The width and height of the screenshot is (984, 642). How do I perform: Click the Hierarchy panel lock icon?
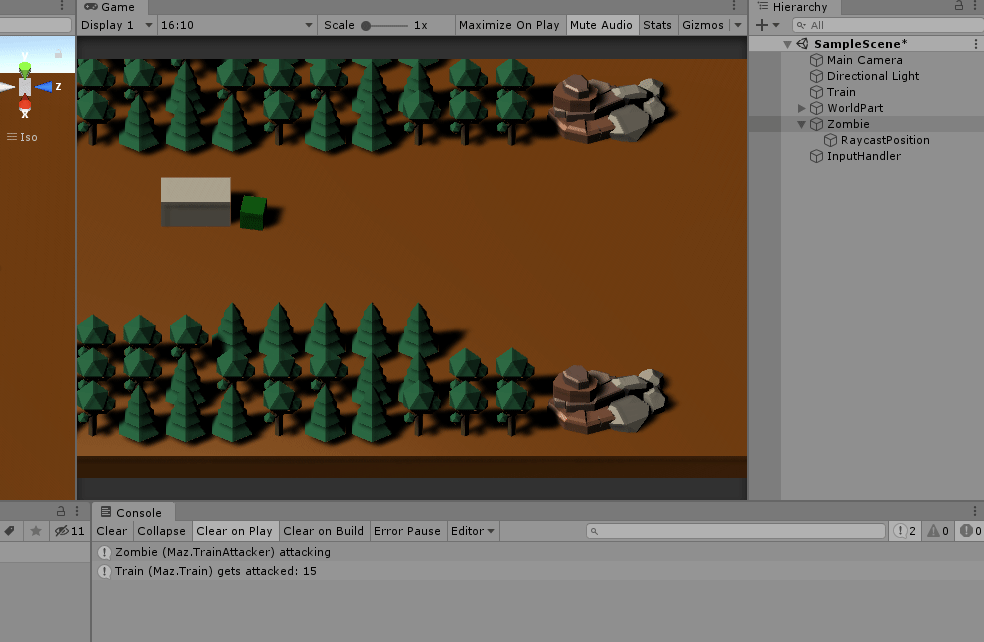[958, 7]
